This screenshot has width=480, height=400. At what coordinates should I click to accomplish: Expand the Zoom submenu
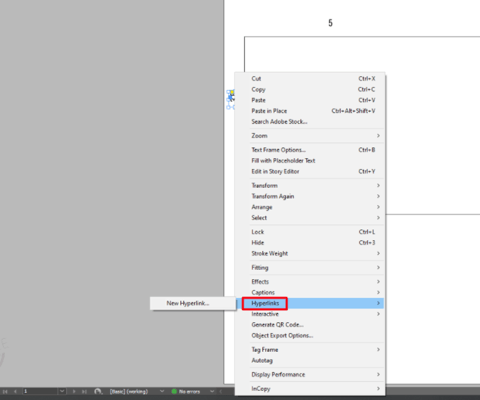click(310, 136)
